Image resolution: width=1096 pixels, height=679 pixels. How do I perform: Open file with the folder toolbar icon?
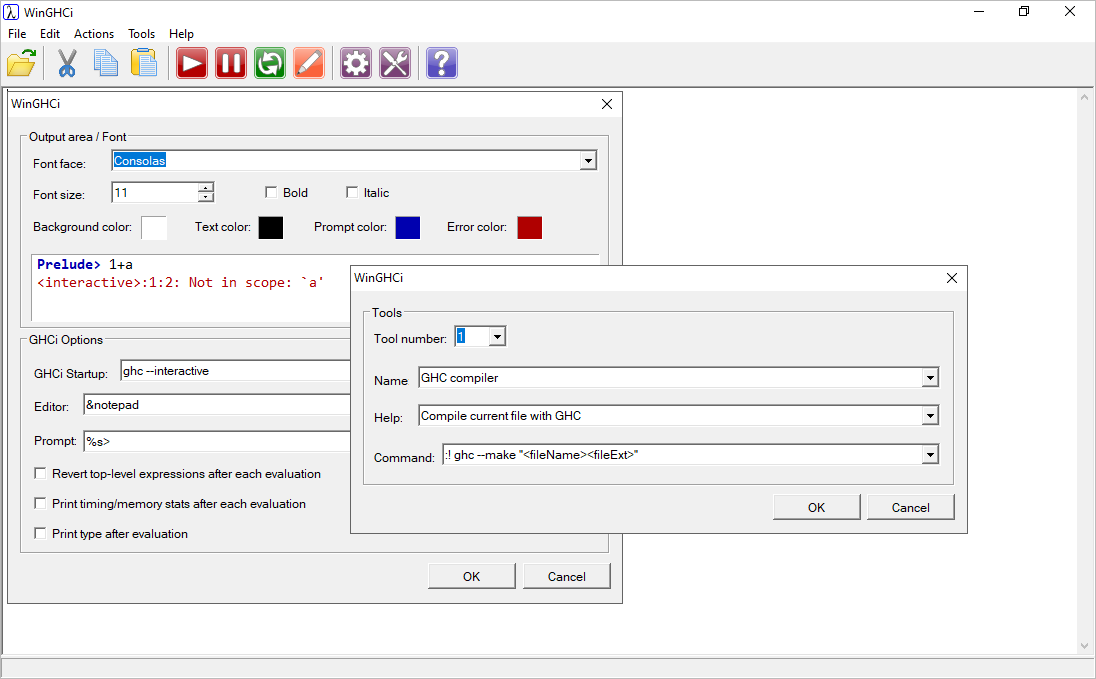pos(22,63)
